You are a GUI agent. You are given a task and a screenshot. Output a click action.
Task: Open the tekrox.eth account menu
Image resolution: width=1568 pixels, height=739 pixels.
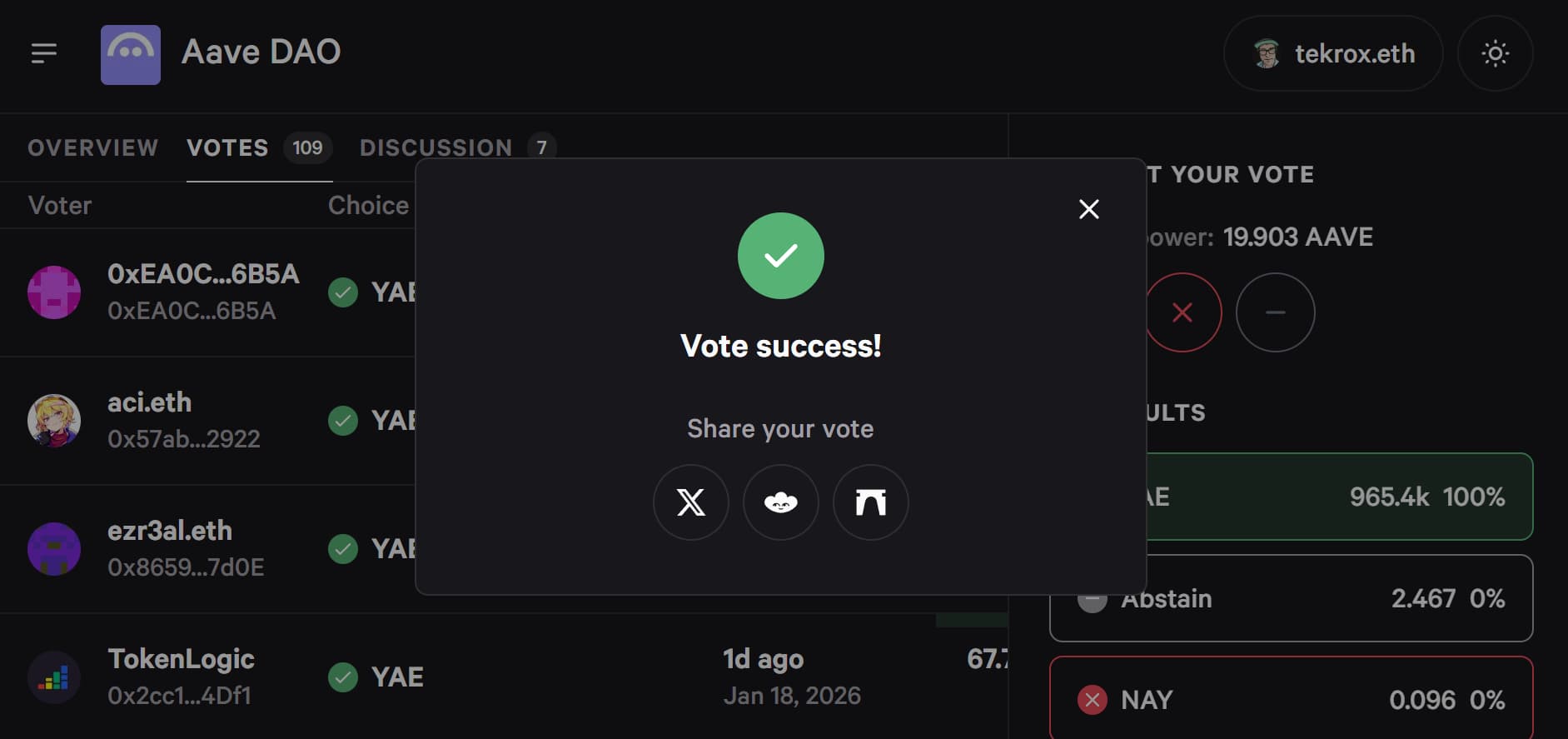(x=1333, y=54)
